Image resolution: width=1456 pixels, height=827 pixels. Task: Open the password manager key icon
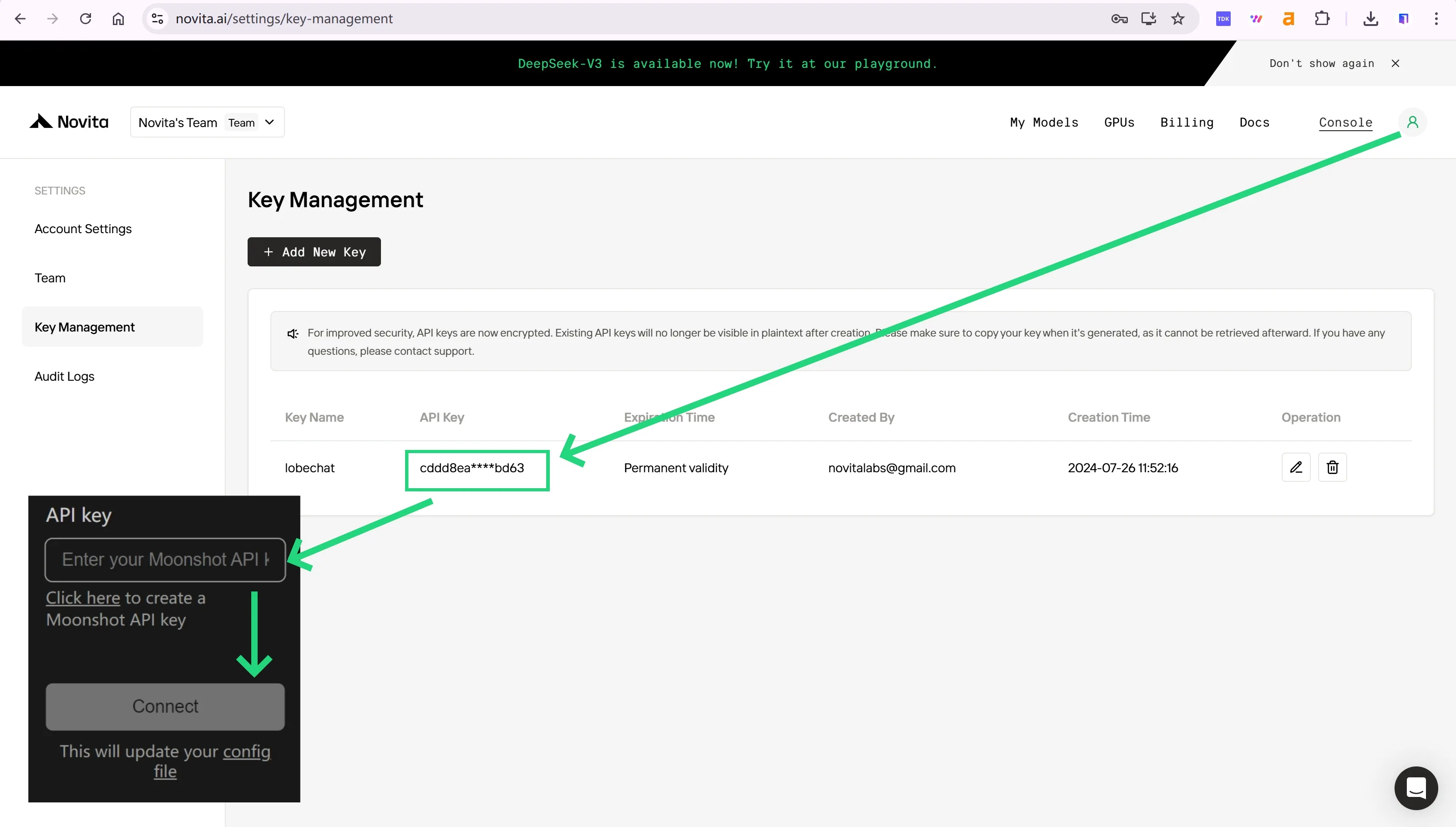pyautogui.click(x=1119, y=19)
